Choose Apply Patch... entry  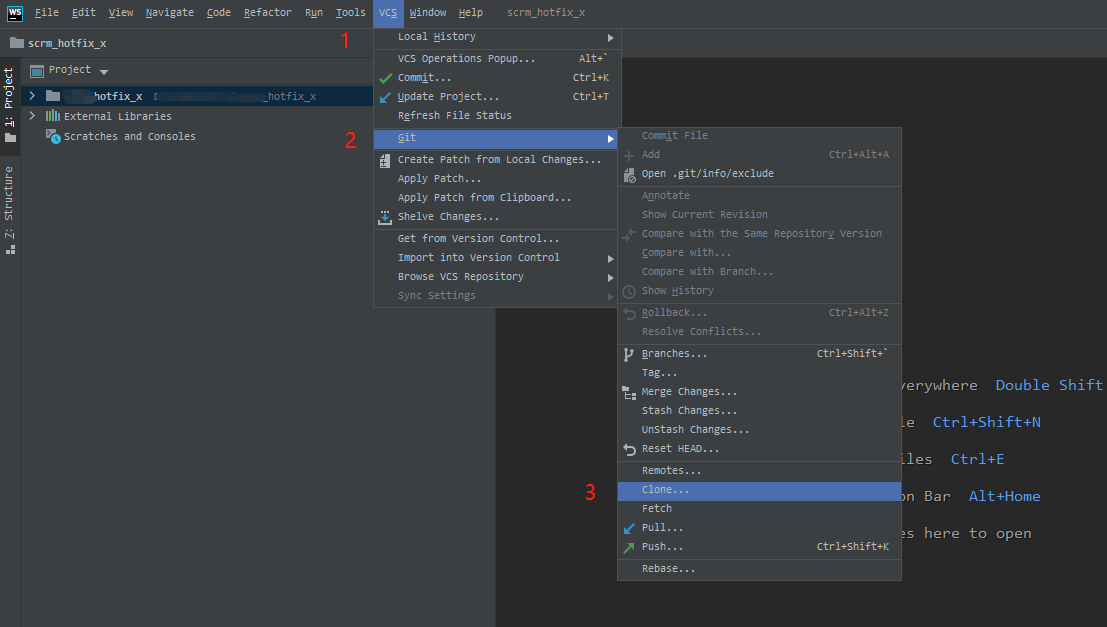coord(497,179)
